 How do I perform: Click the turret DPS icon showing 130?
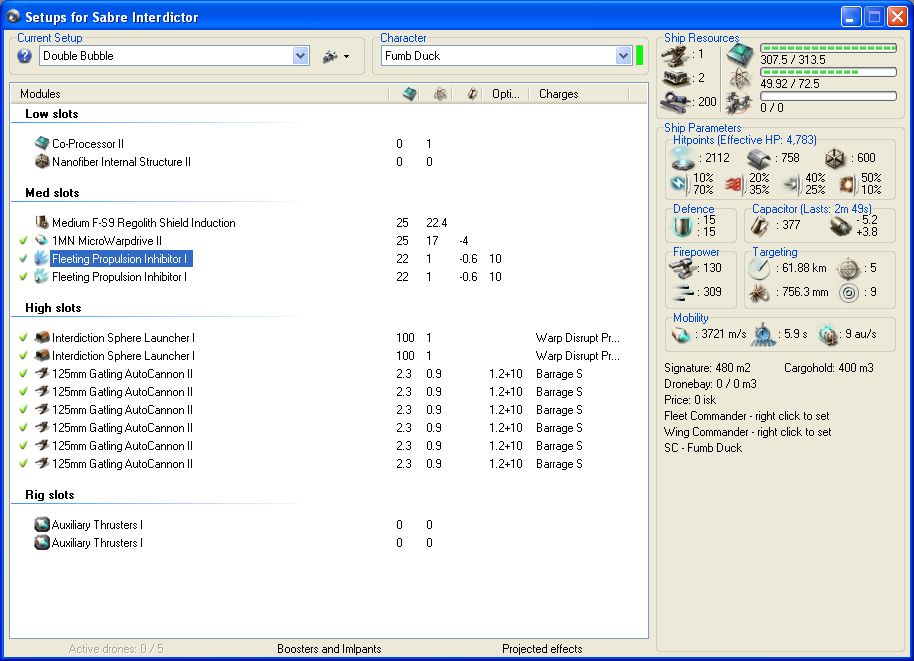pos(683,269)
